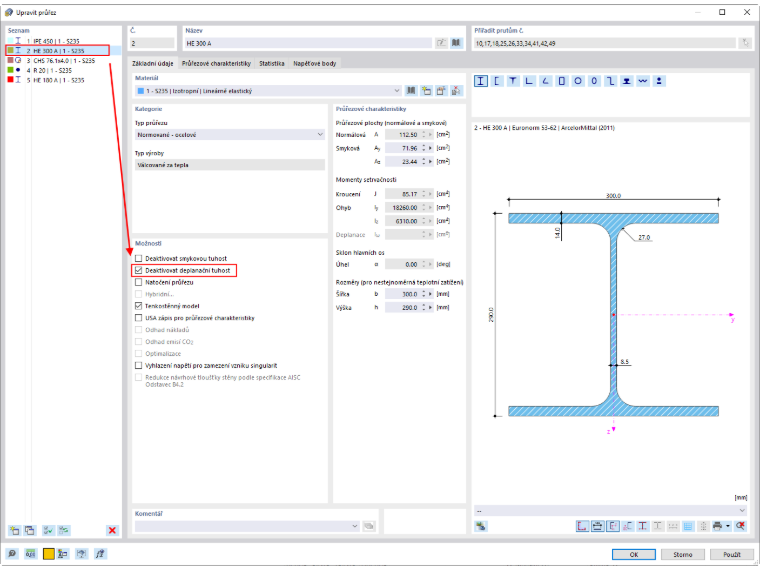
Task: Click the select-all checkmark icon below list
Action: (48, 530)
